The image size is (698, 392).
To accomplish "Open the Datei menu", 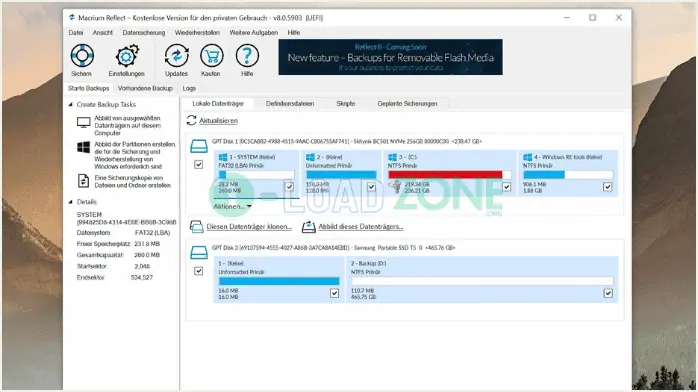I will coord(76,32).
